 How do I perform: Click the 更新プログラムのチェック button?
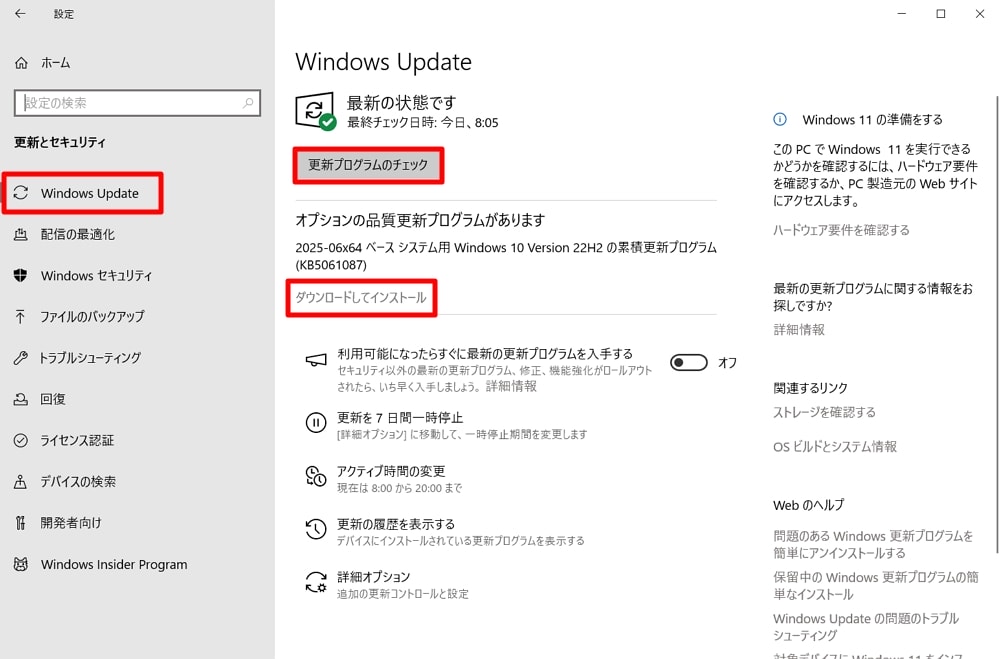(368, 165)
